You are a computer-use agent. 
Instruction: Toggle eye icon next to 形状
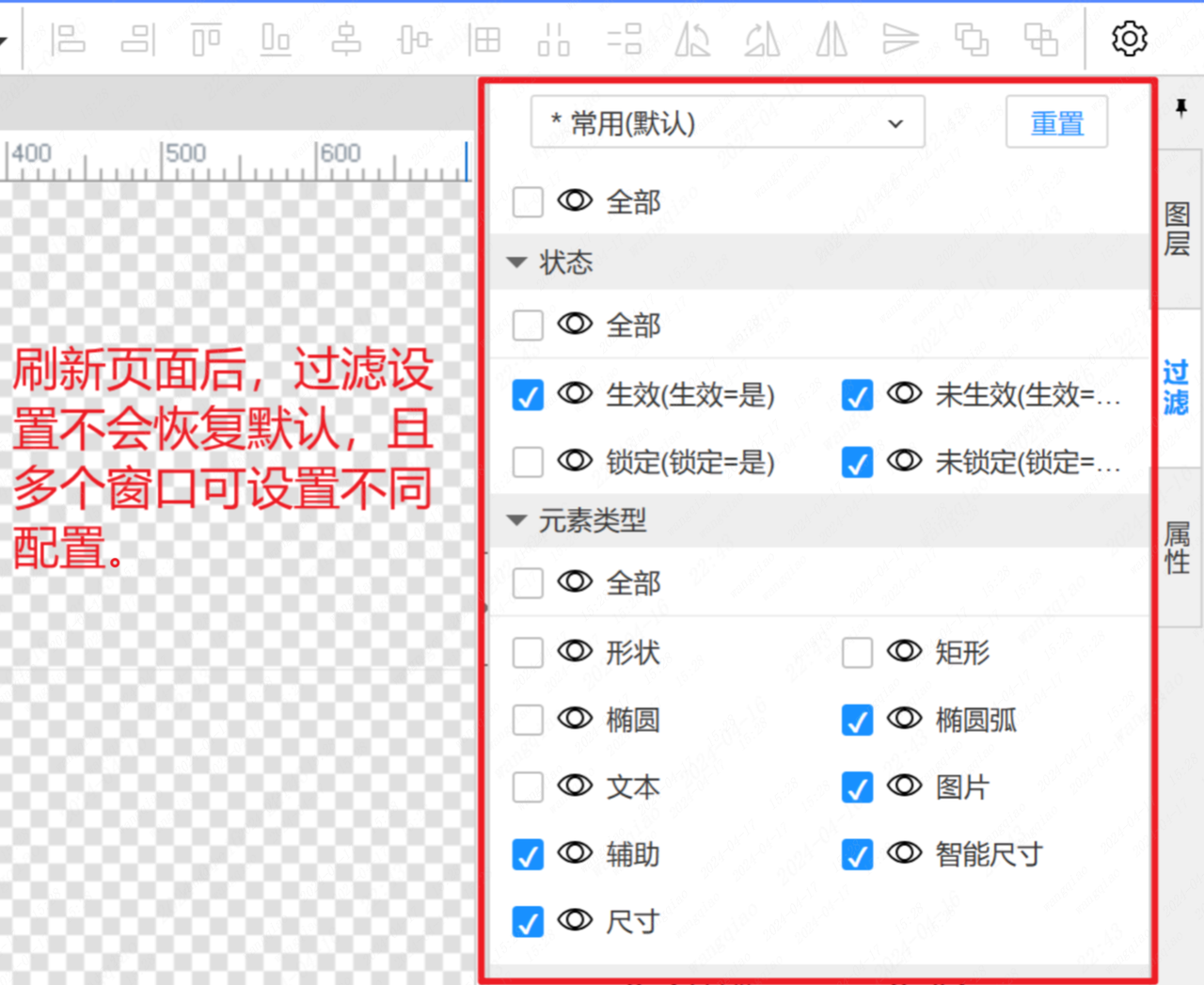575,651
